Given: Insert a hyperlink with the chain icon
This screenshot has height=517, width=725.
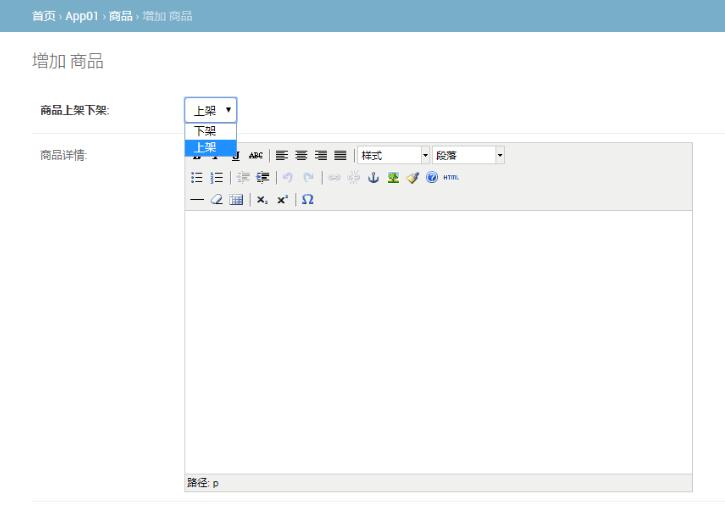Looking at the screenshot, I should coord(334,178).
